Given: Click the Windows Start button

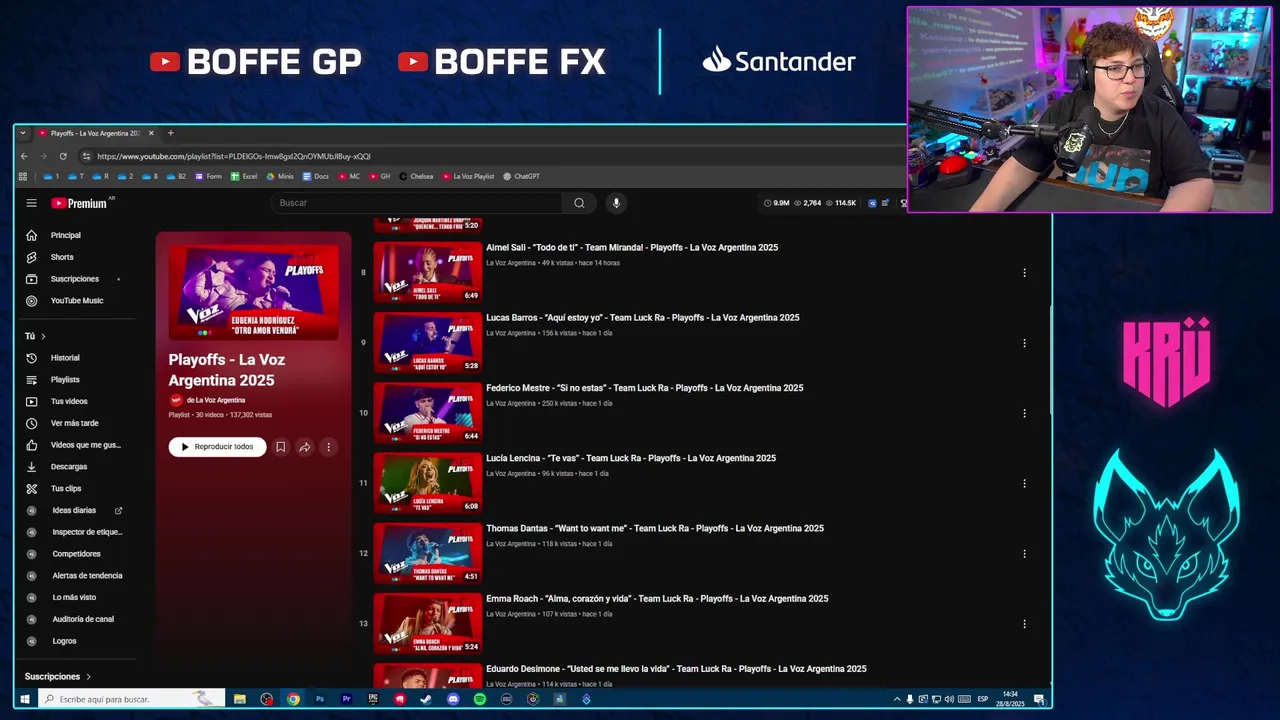Looking at the screenshot, I should click(x=25, y=699).
